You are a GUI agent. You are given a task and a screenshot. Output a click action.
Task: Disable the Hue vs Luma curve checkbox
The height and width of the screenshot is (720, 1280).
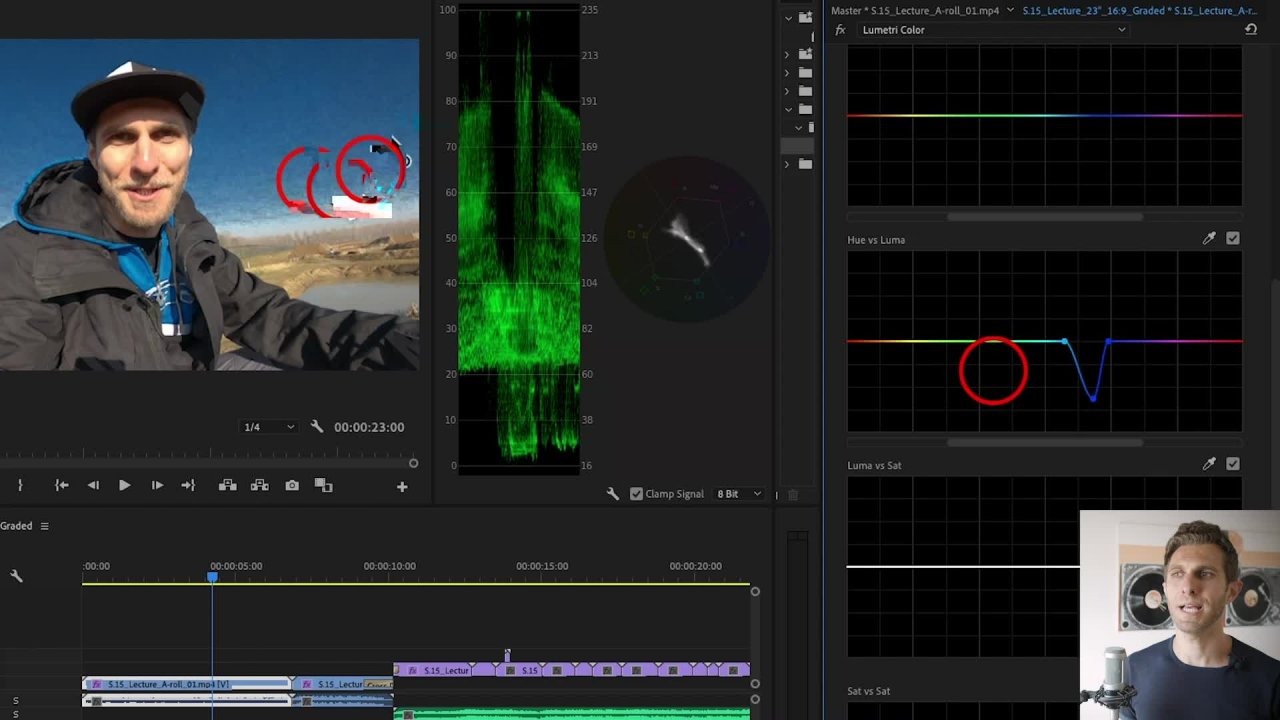tap(1232, 239)
